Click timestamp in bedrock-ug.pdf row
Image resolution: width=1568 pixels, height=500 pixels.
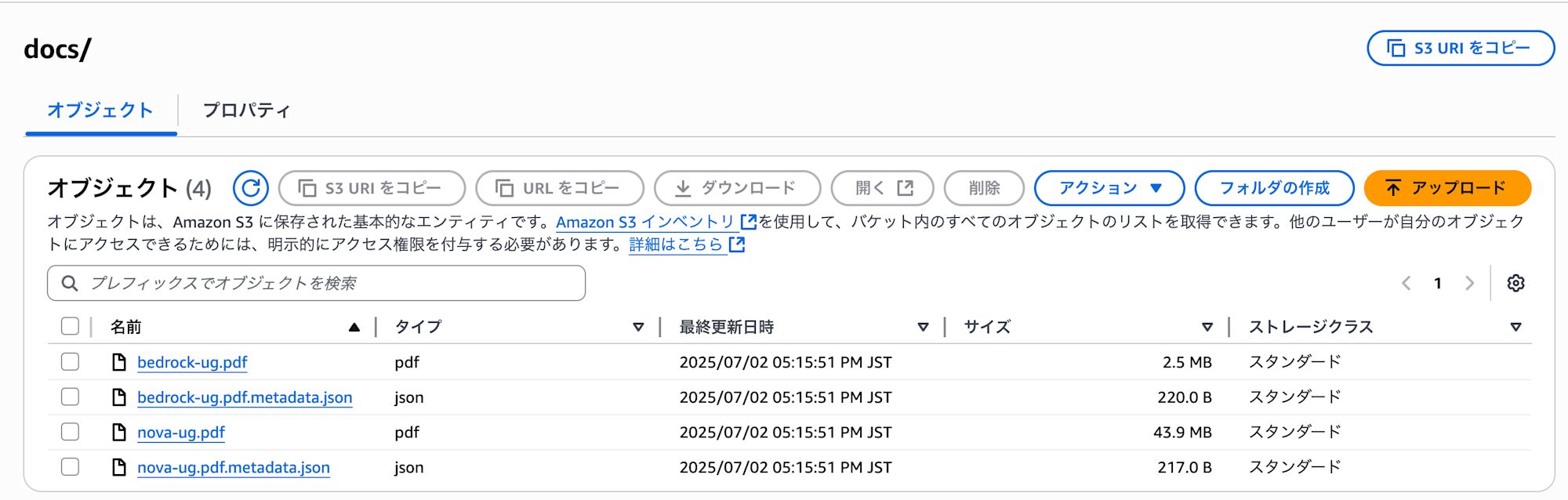786,362
